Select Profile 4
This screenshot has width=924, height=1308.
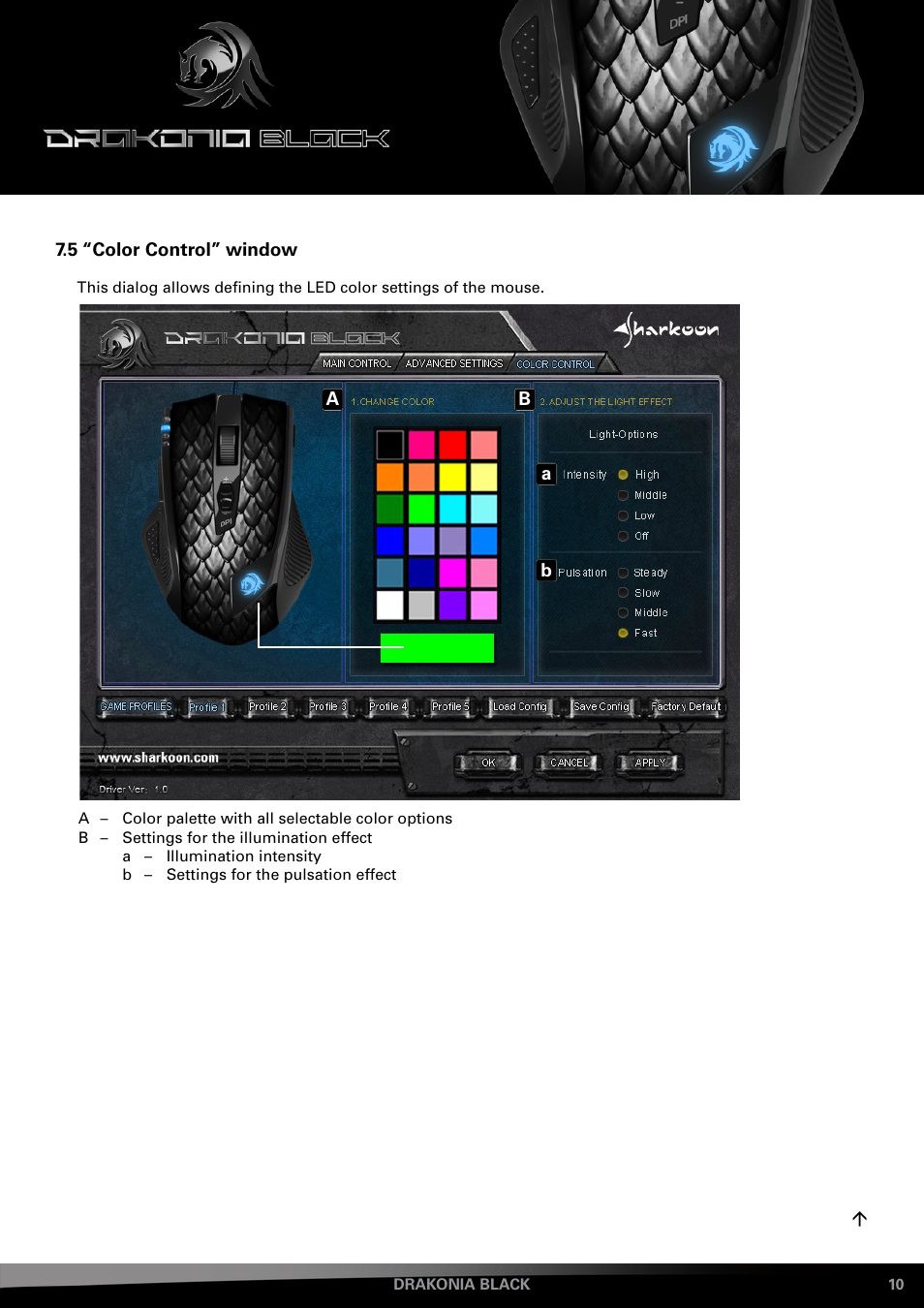387,707
